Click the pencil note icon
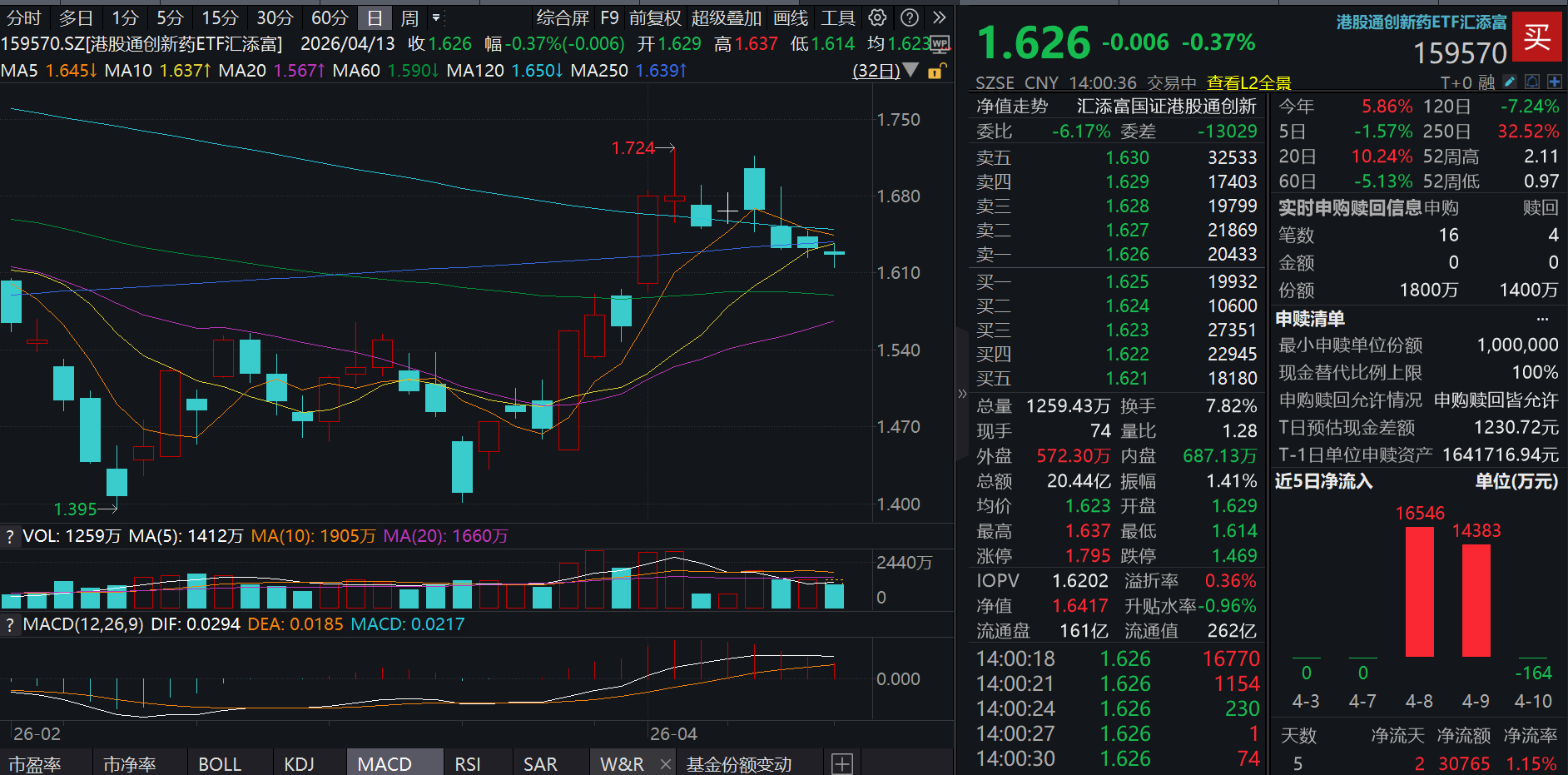 [x=1510, y=82]
